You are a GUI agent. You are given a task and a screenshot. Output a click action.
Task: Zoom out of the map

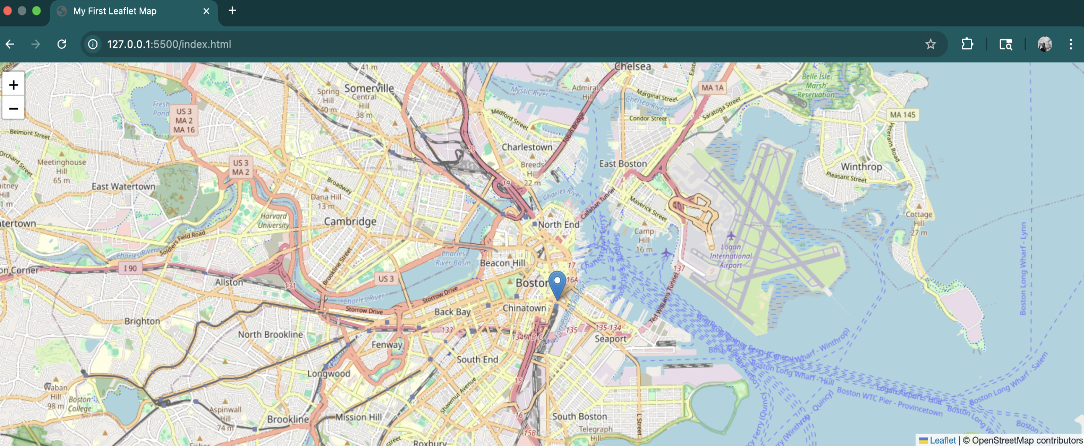tap(13, 108)
